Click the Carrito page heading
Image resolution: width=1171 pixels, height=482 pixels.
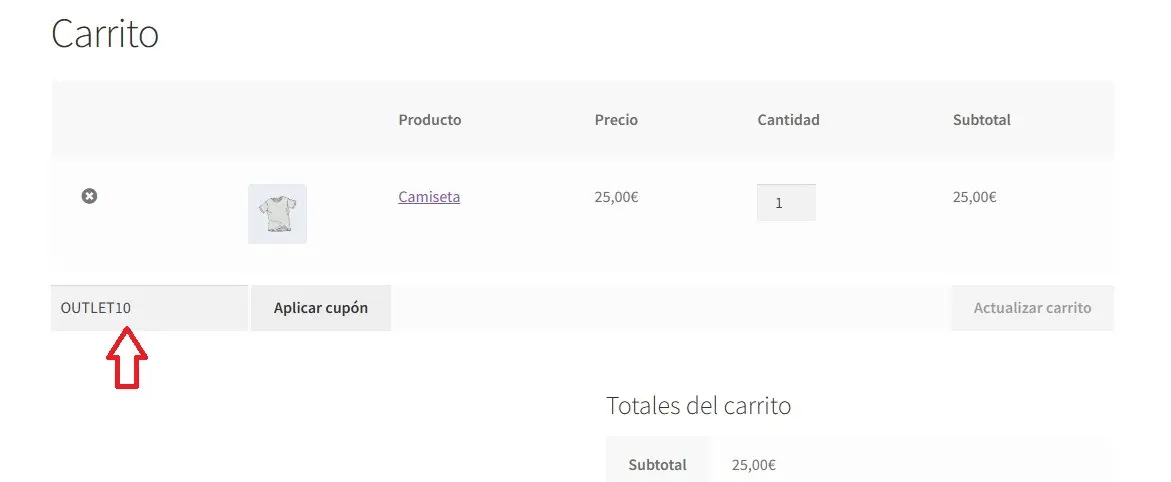[x=105, y=34]
